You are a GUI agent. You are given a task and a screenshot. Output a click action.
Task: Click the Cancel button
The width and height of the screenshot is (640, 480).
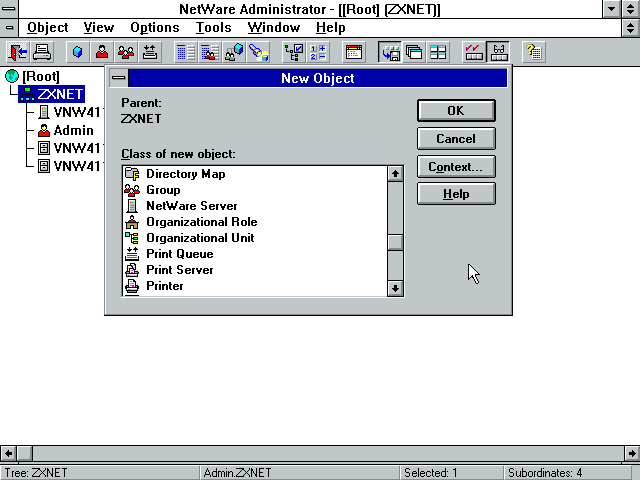coord(456,138)
